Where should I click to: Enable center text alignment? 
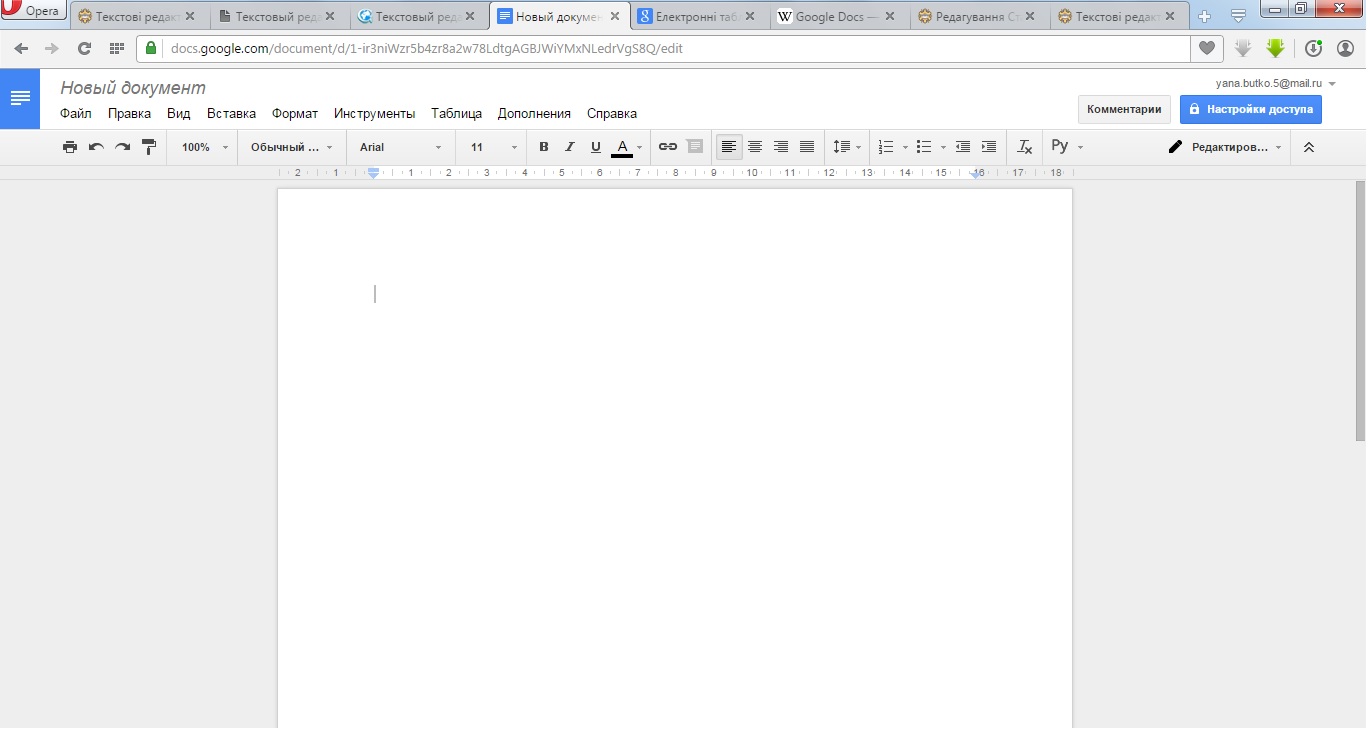click(x=755, y=147)
